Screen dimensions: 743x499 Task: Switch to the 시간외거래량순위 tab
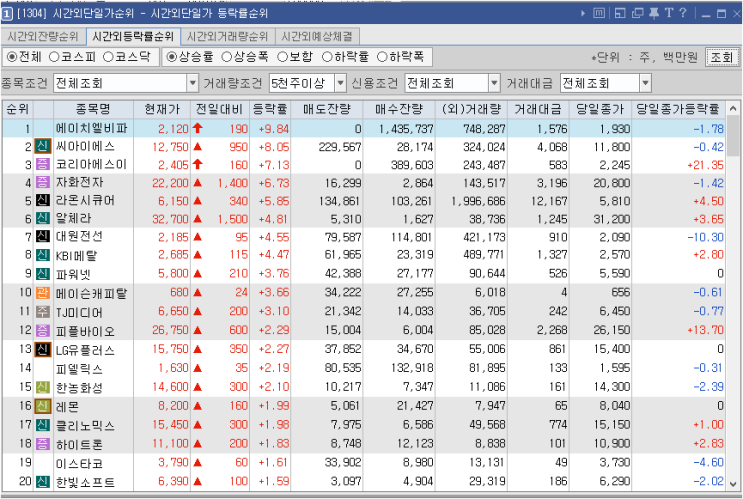click(227, 36)
